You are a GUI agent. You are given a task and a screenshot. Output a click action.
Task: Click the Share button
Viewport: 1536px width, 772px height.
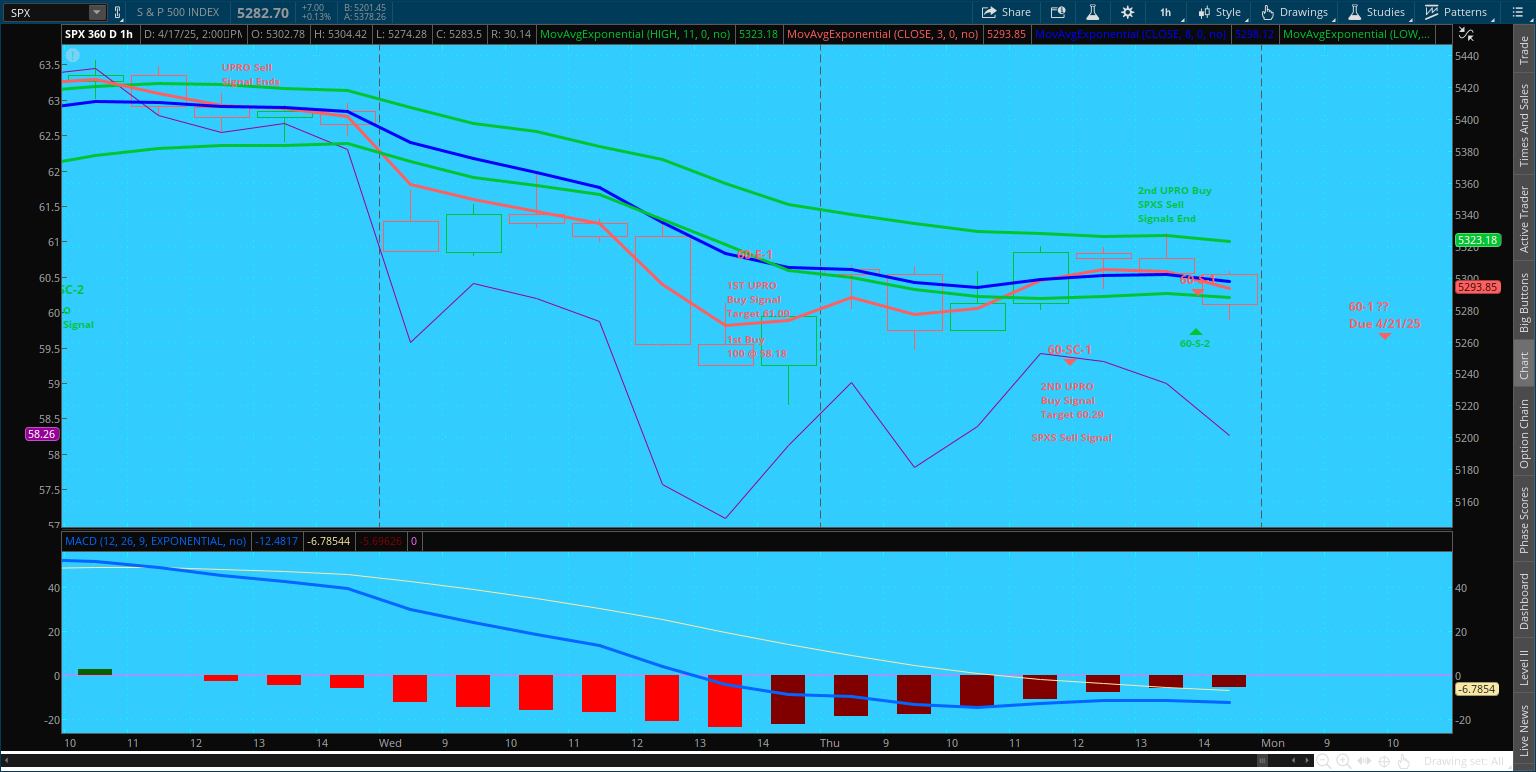tap(1006, 12)
